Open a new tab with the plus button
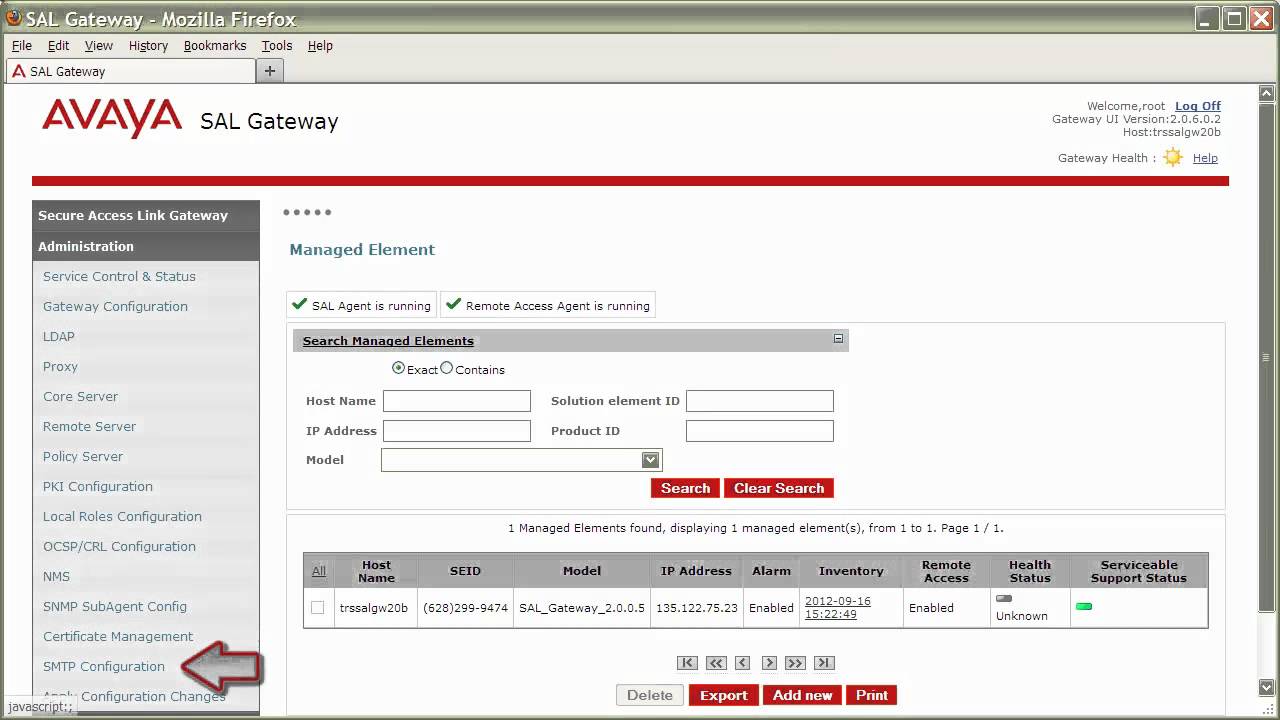Image resolution: width=1280 pixels, height=720 pixels. coord(269,71)
